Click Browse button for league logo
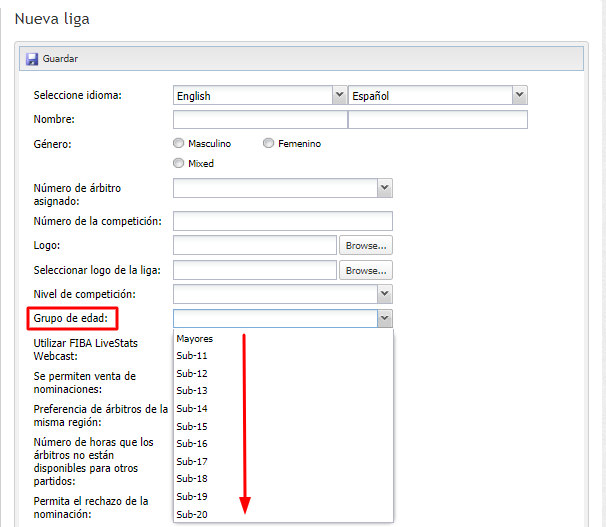 [366, 270]
